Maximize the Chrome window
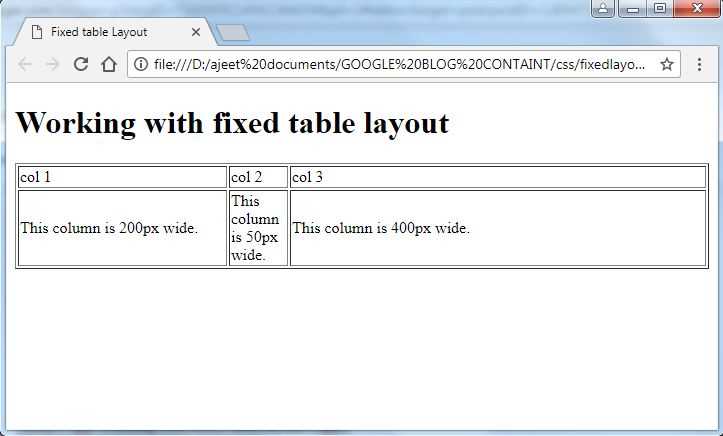Image resolution: width=723 pixels, height=436 pixels. coord(660,8)
